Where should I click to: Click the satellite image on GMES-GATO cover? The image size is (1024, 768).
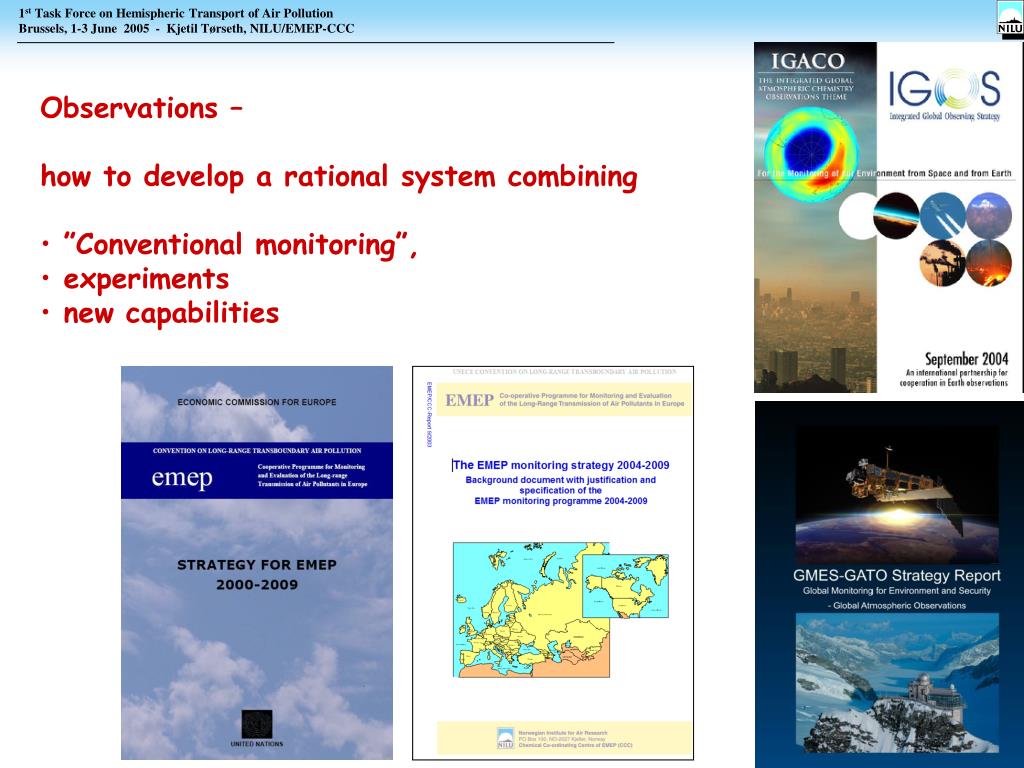897,494
